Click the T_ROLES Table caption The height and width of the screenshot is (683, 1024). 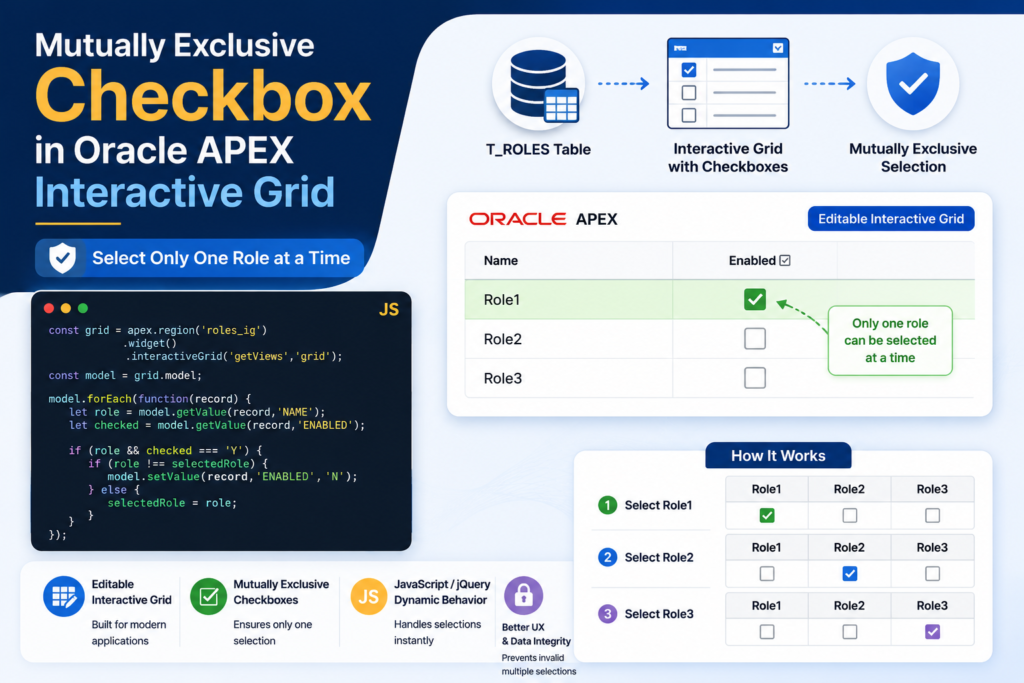click(538, 150)
